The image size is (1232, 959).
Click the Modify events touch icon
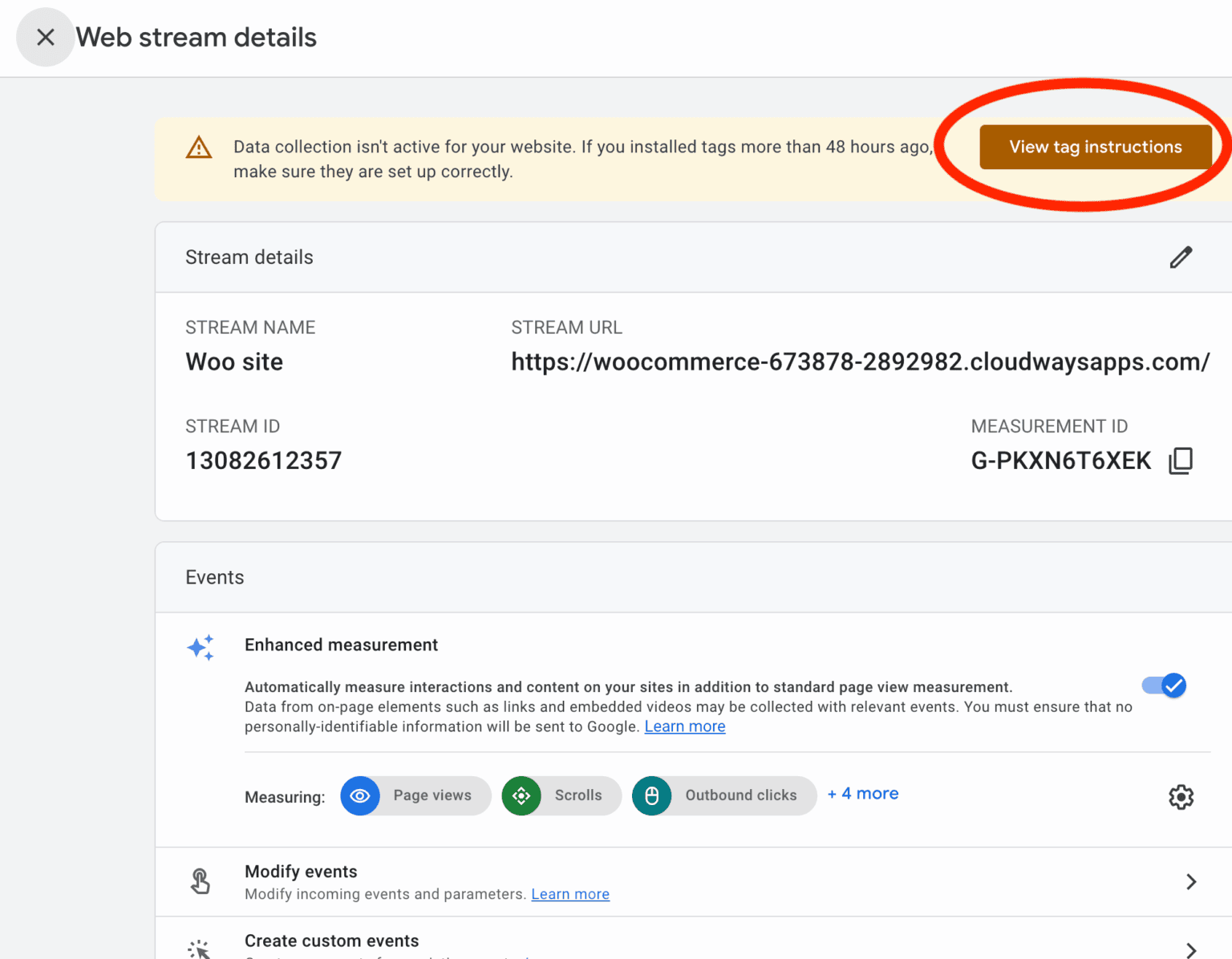pos(201,881)
